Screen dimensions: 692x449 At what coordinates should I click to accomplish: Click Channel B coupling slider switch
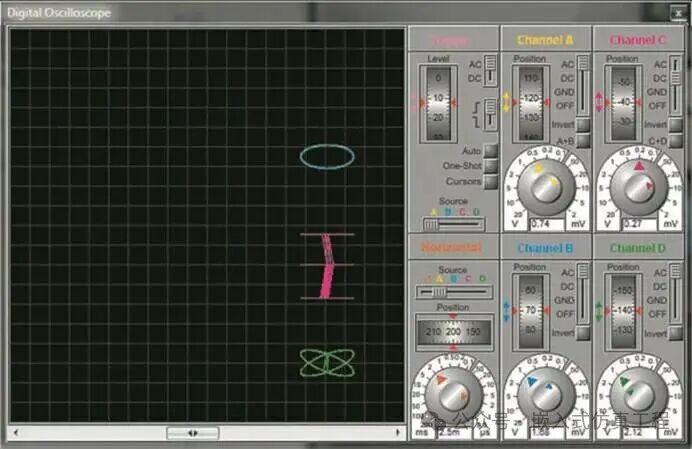point(583,293)
